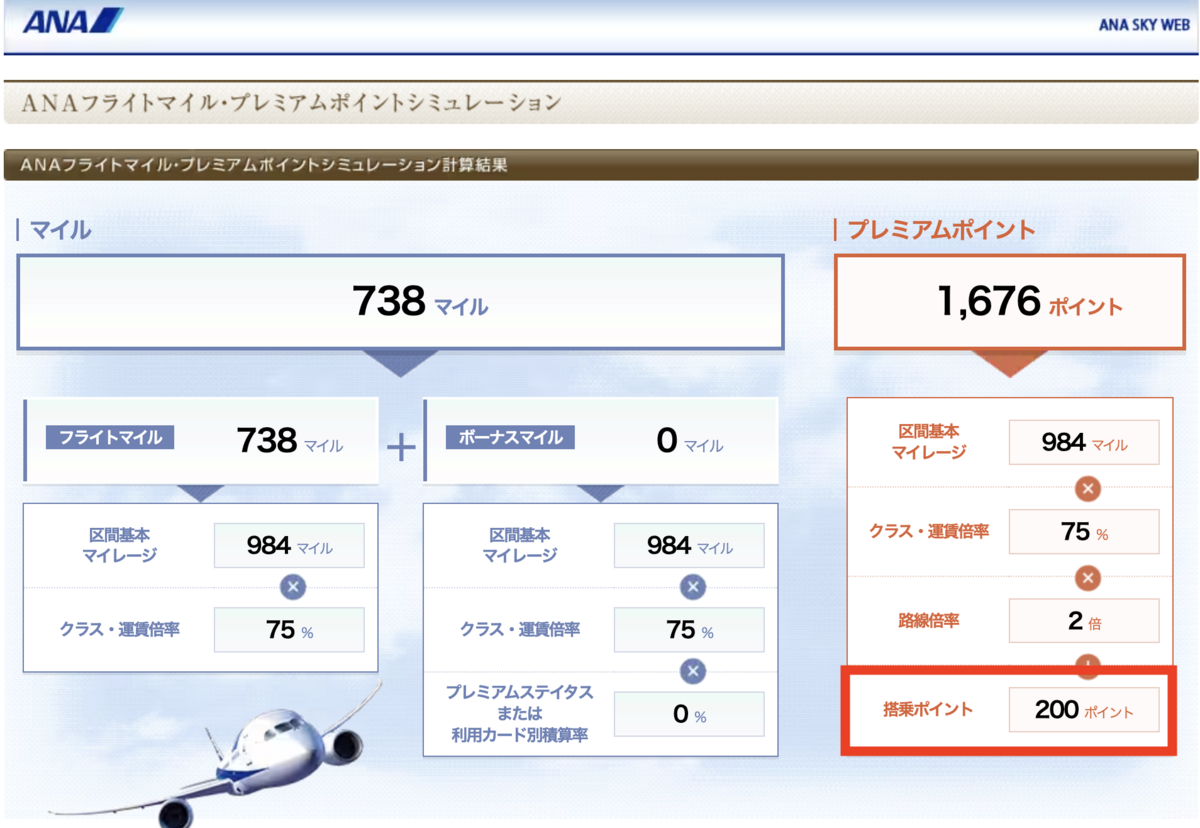Select the bonus mile 0 マイル value
The height and width of the screenshot is (828, 1200).
click(690, 441)
